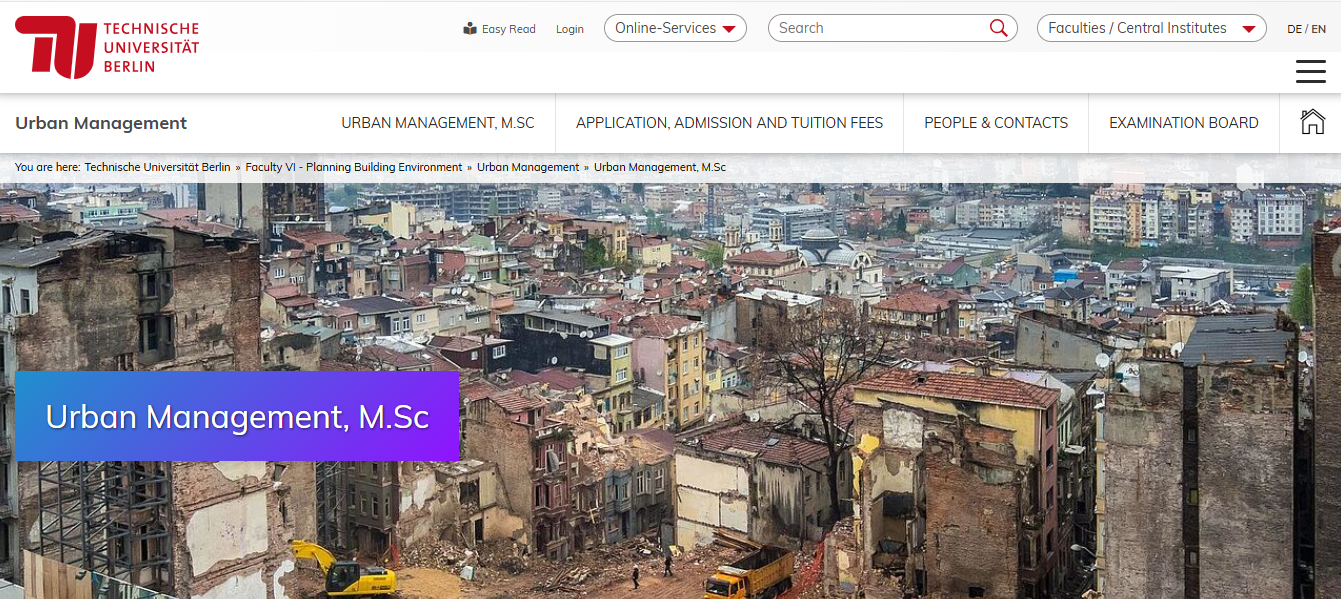Screen dimensions: 1341x599
Task: Follow Technische Universität Berlin breadcrumb link
Action: tap(157, 167)
